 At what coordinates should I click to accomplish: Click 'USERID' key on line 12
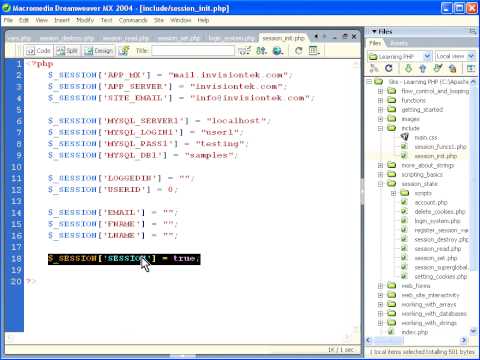(x=125, y=189)
